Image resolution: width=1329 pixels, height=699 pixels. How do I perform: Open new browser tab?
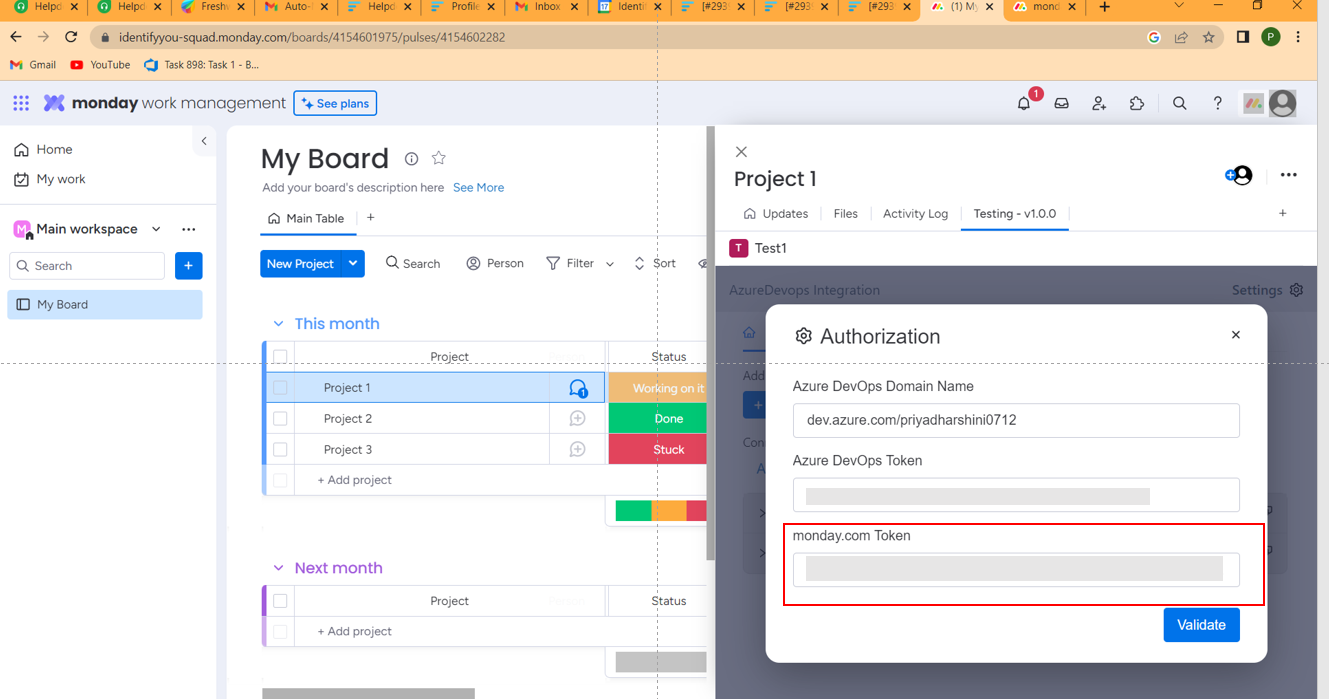tap(1104, 7)
